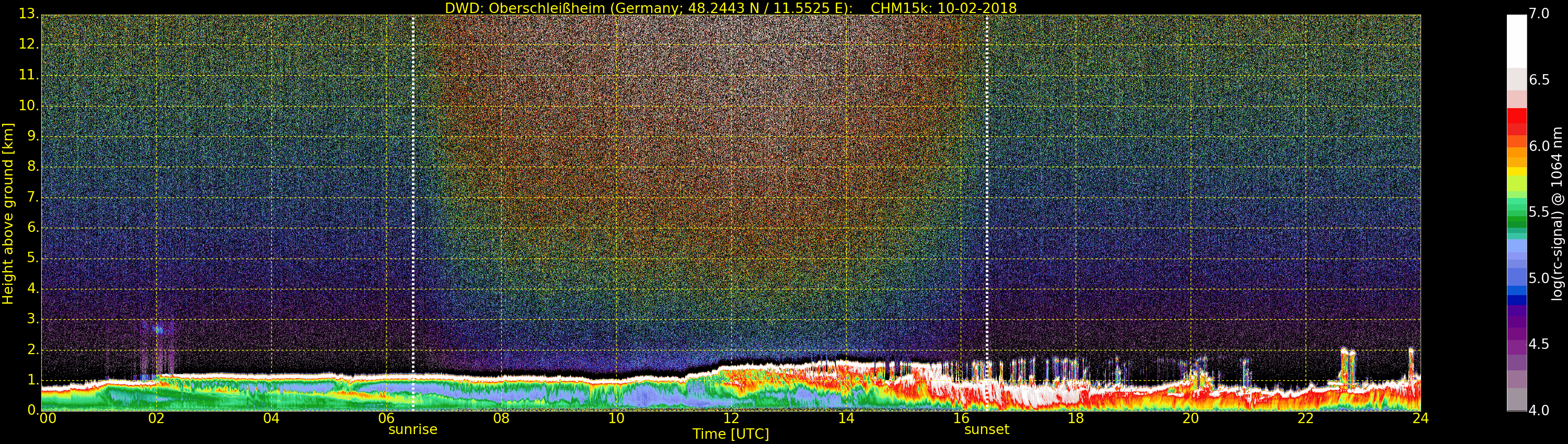This screenshot has height=444, width=1568.
Task: Click the "02" time axis tick label
Action: pos(156,418)
